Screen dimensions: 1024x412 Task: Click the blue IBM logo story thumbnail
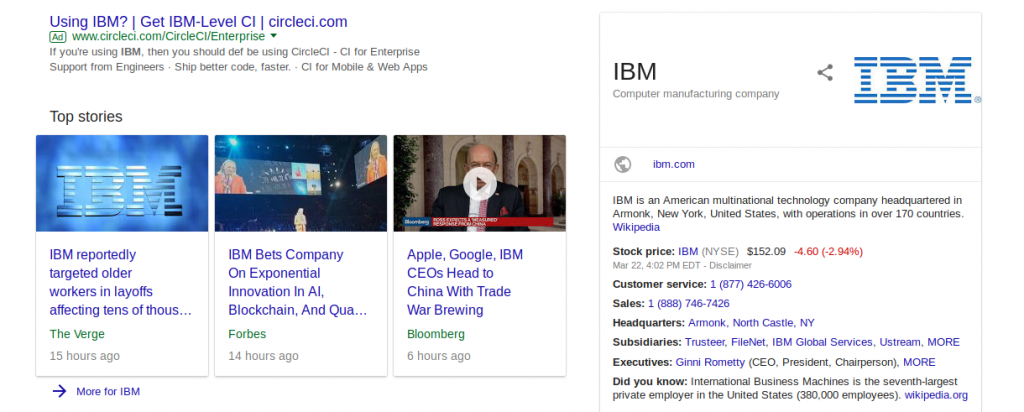coord(122,183)
